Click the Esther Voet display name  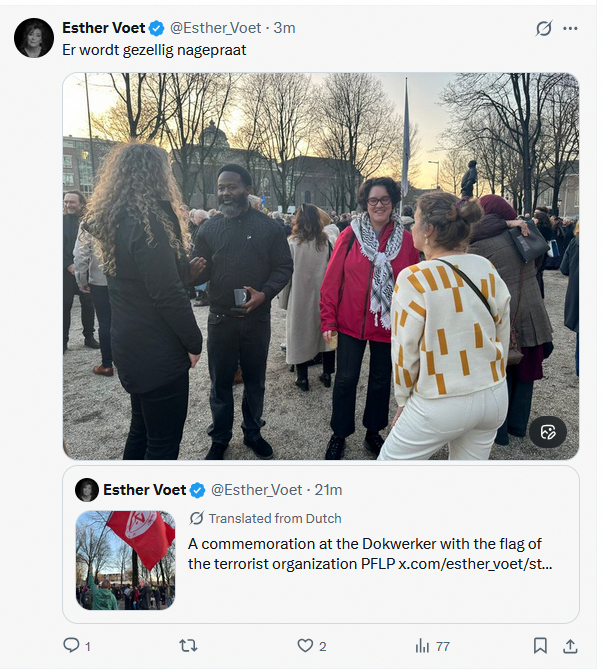pos(103,28)
